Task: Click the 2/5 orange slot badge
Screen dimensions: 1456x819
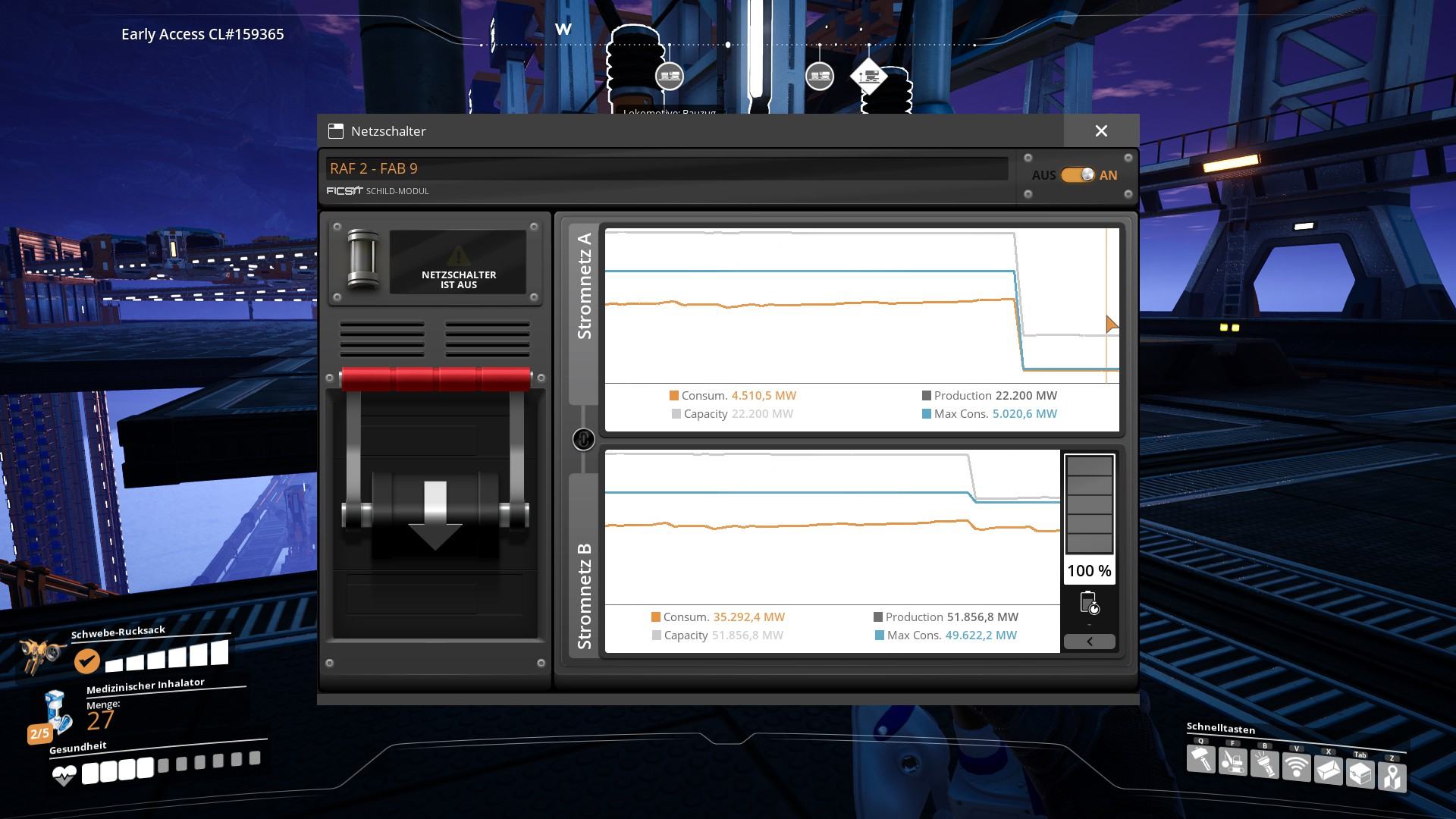Action: coord(39,733)
